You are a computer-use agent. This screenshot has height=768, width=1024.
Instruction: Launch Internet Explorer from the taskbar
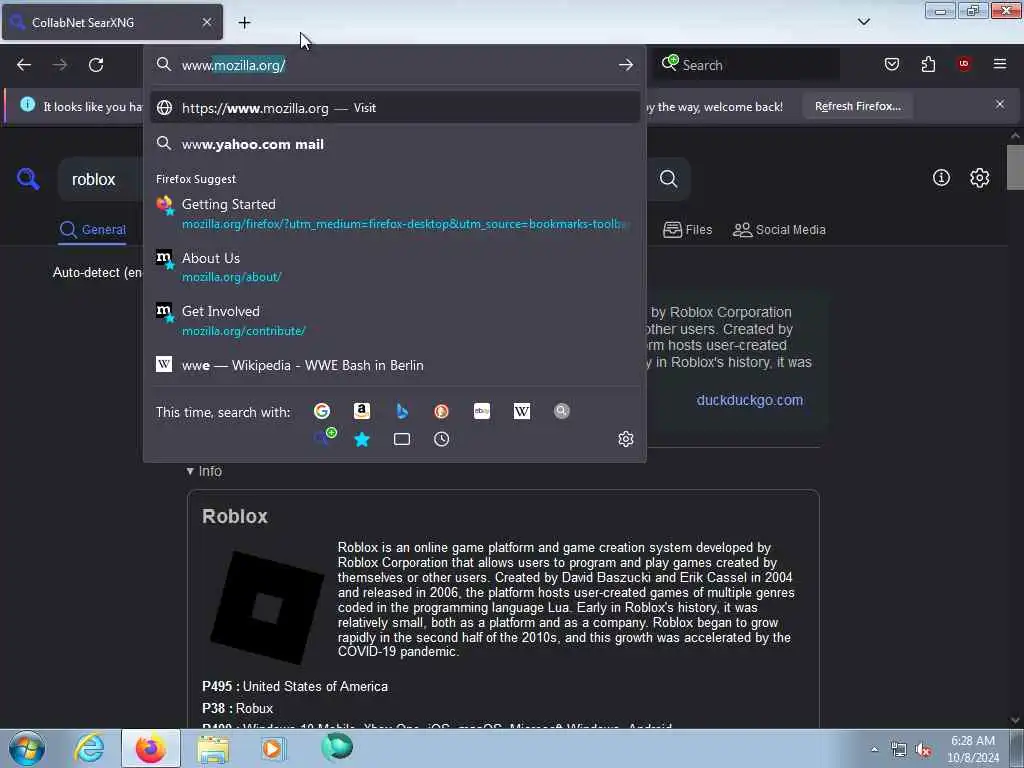coord(89,748)
